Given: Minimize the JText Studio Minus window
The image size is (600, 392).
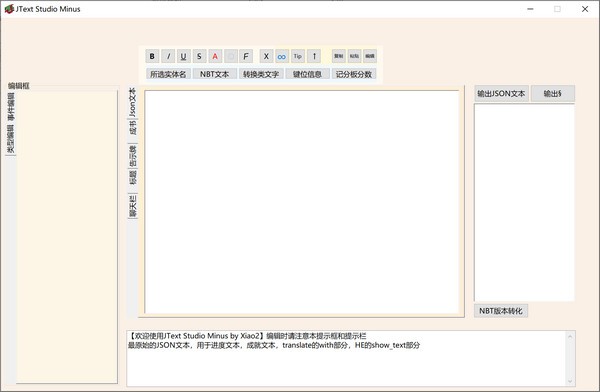Looking at the screenshot, I should pos(530,9).
